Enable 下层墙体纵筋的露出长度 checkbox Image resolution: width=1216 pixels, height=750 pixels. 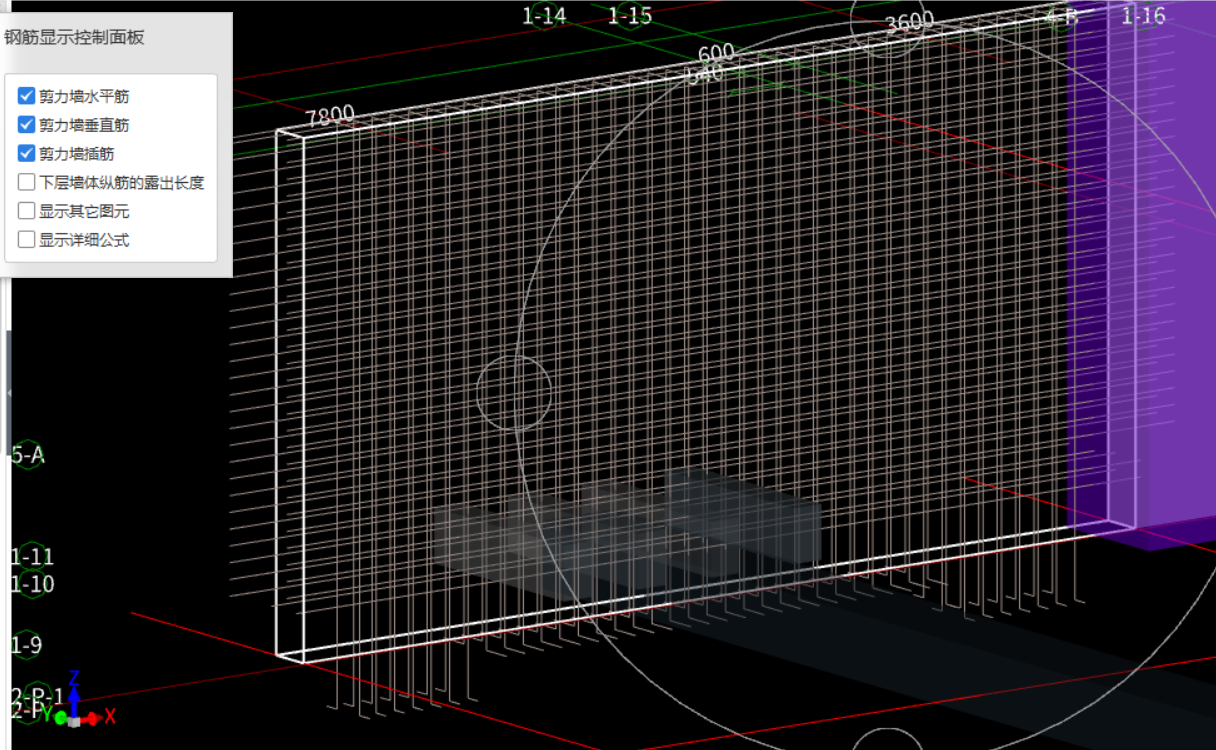tap(27, 183)
